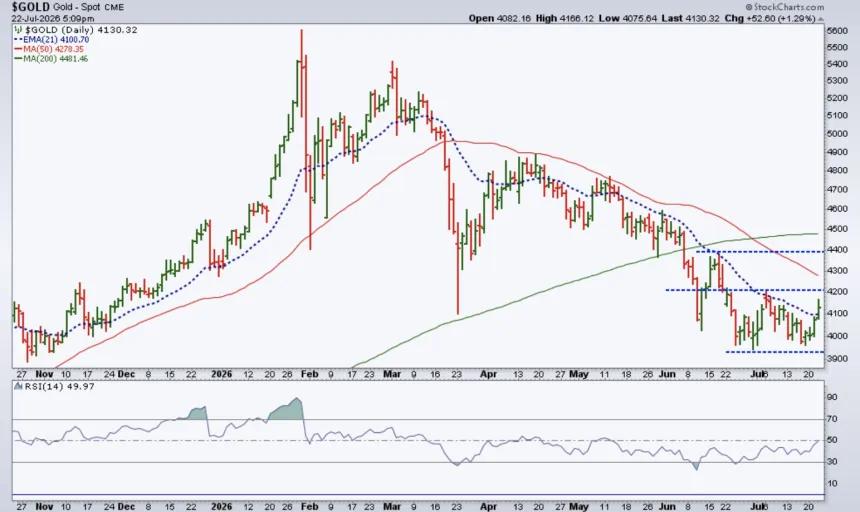Click the $GOLD ticker symbol title
Viewport: 860px width, 512px height.
pos(31,7)
